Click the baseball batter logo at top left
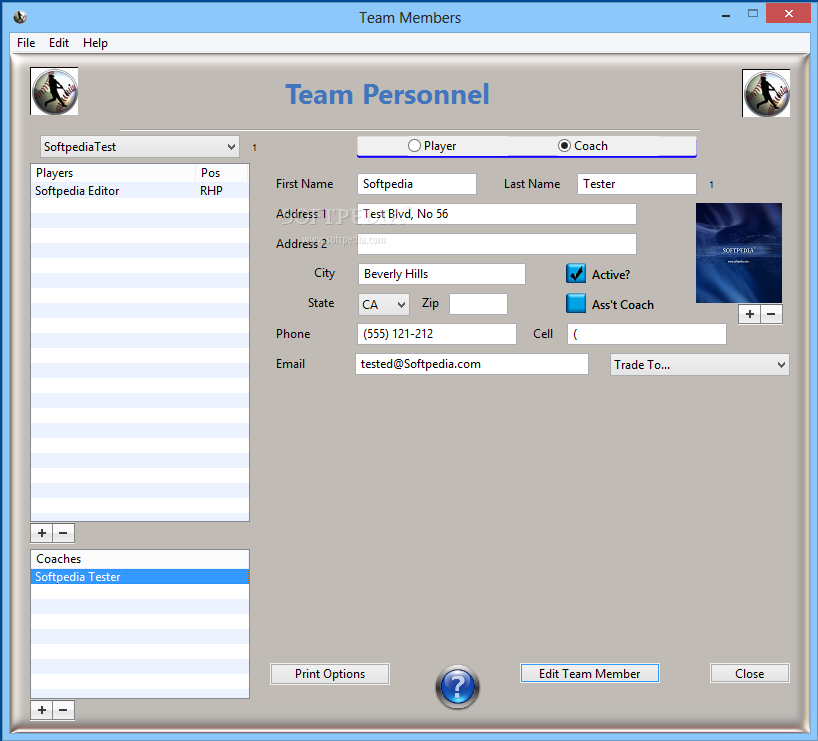The image size is (818, 741). 54,91
